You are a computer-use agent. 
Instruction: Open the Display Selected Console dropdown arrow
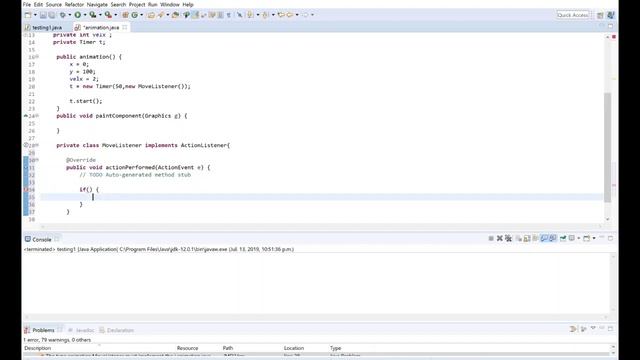[x=579, y=238]
